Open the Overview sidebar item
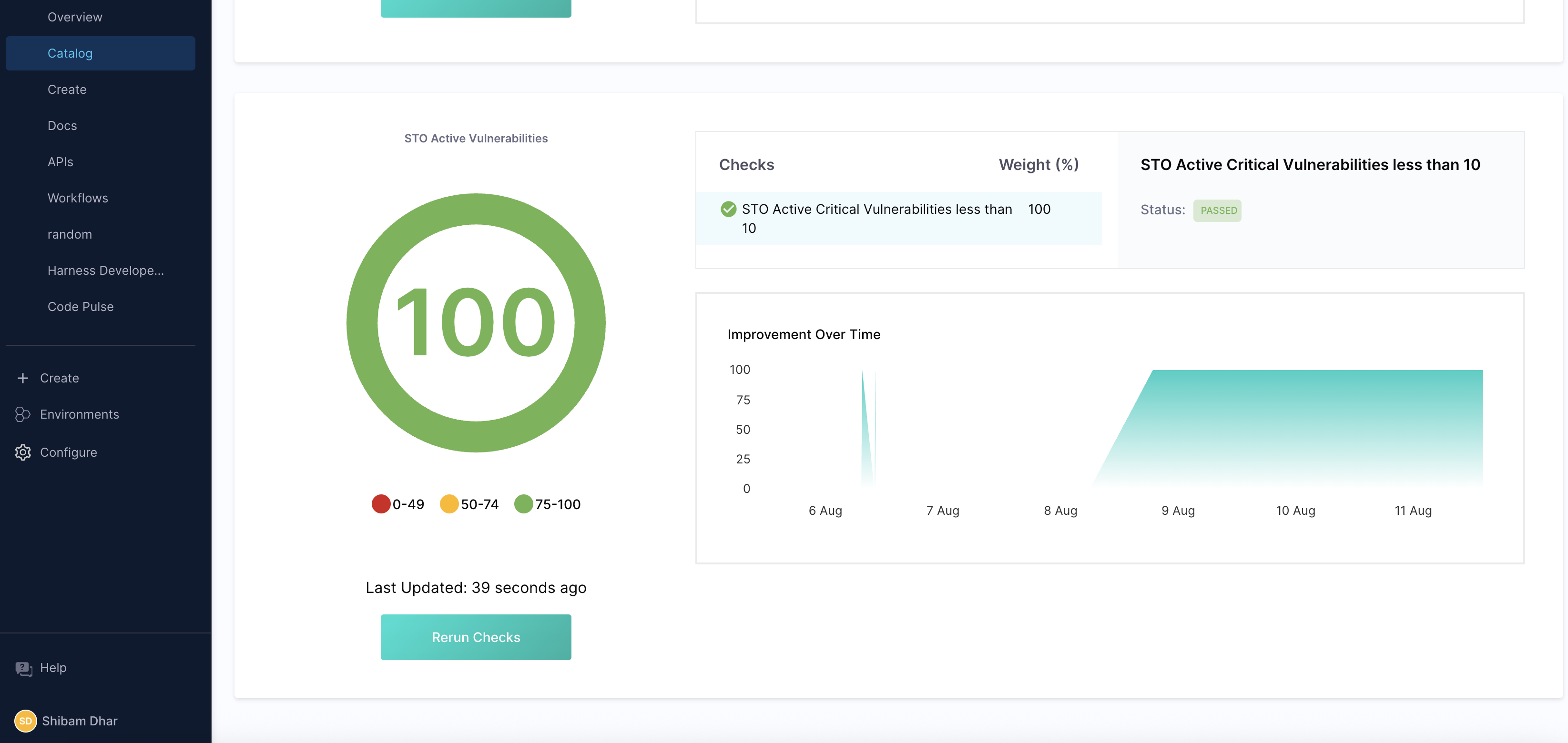Image resolution: width=1568 pixels, height=743 pixels. (75, 17)
